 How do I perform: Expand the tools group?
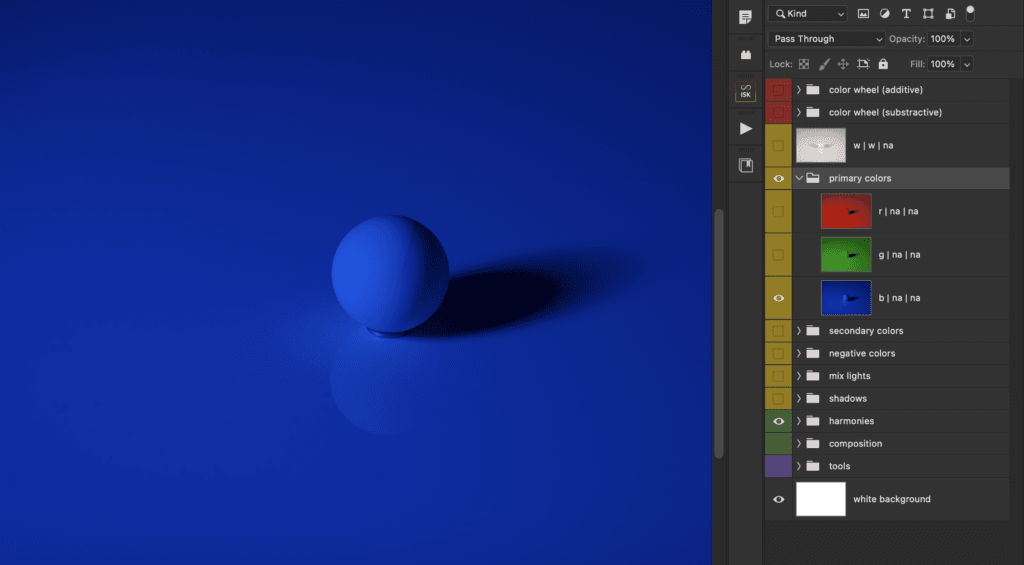click(x=799, y=466)
